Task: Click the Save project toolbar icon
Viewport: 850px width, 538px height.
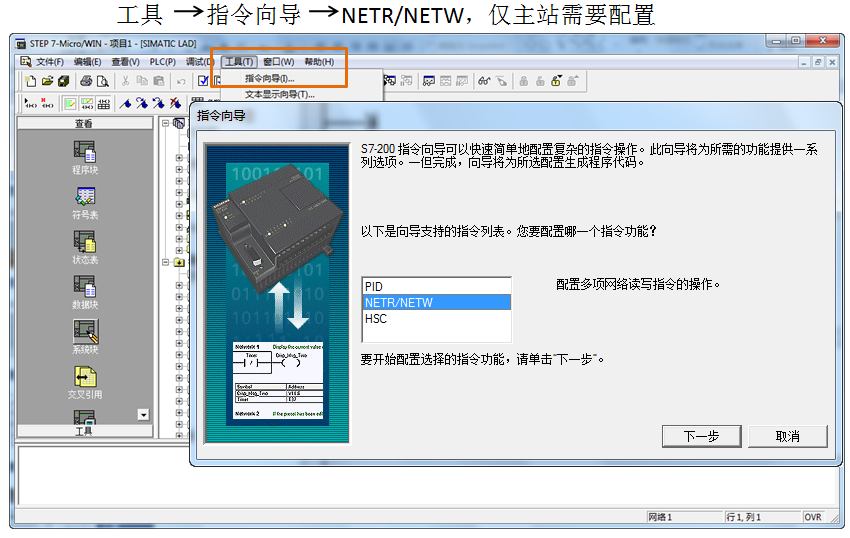Action: pyautogui.click(x=64, y=81)
